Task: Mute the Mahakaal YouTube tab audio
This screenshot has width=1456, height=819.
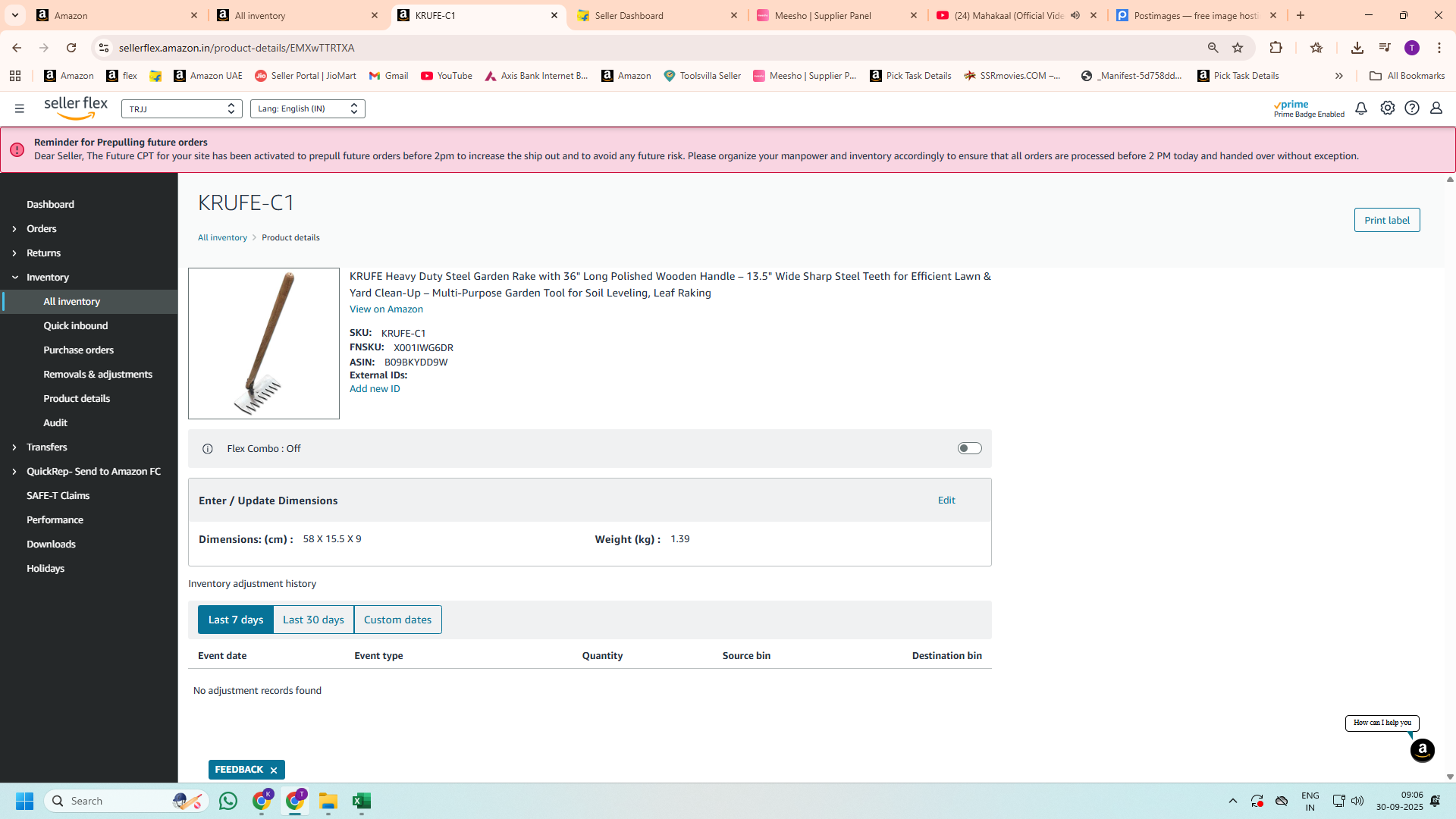Action: [1075, 15]
